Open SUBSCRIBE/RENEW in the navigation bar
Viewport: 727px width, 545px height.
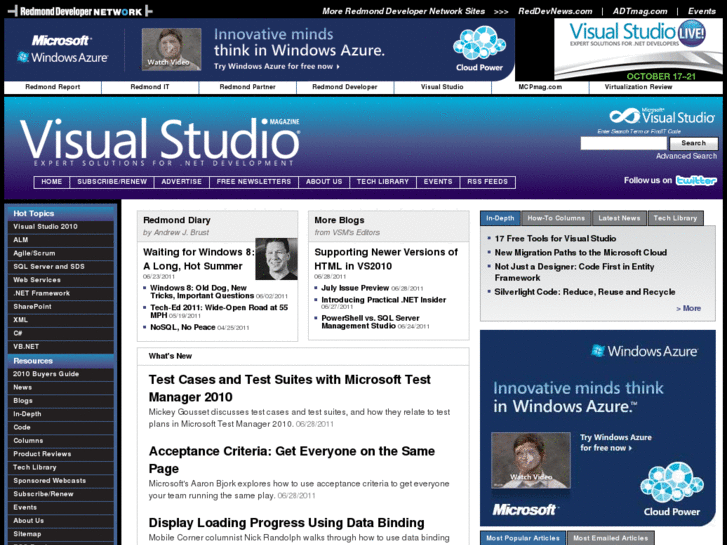click(112, 182)
